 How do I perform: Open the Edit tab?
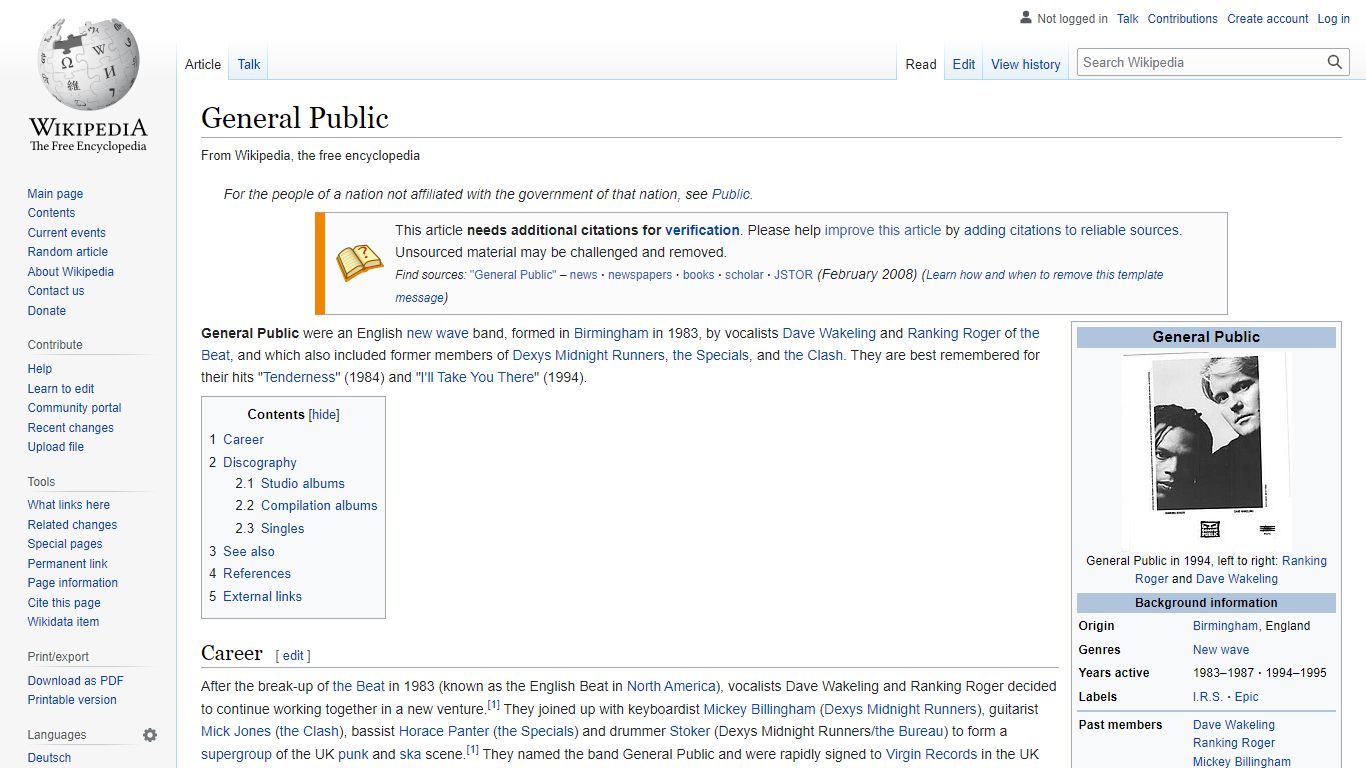[x=964, y=64]
